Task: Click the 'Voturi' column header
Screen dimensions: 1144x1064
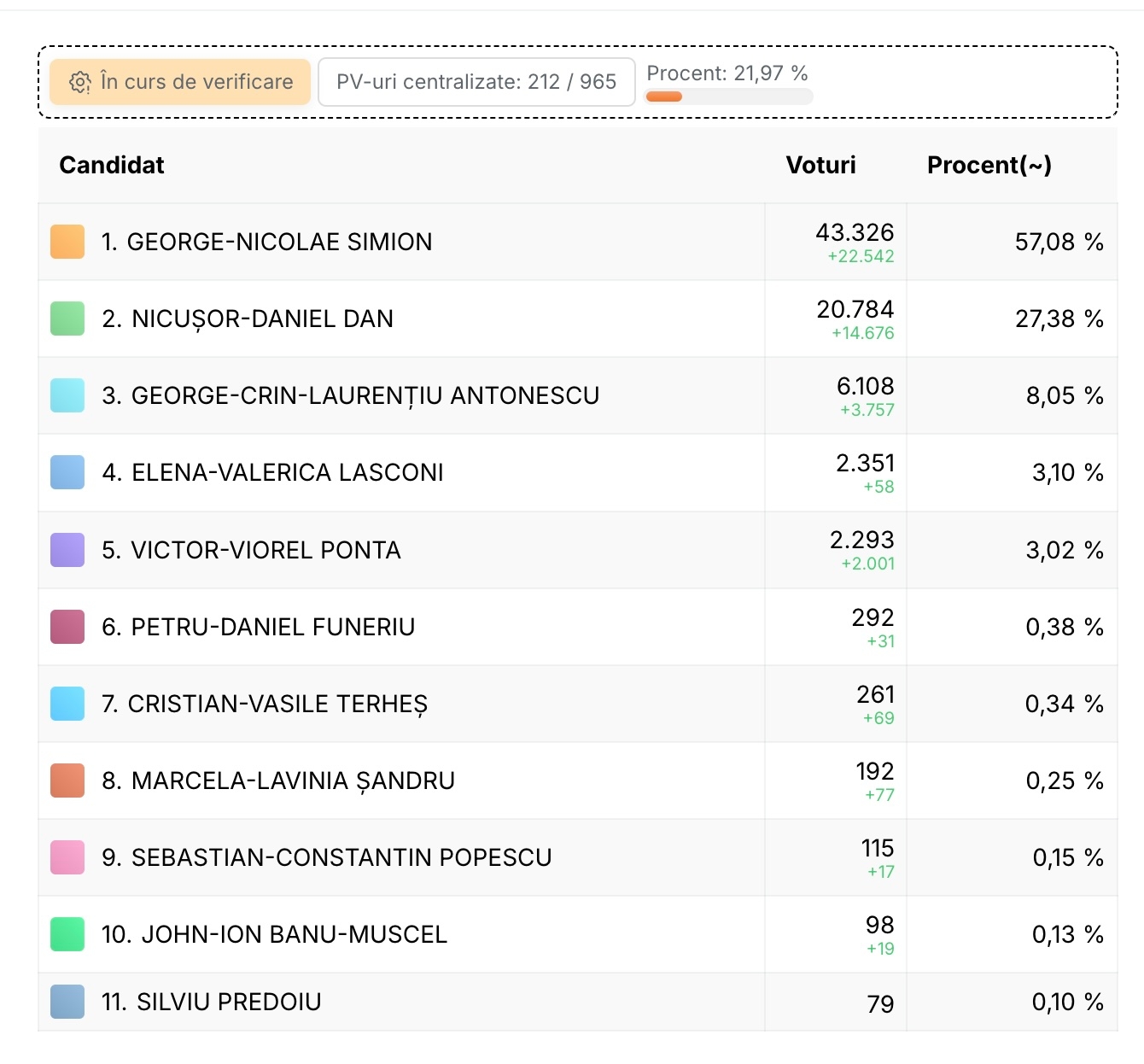Action: 820,165
